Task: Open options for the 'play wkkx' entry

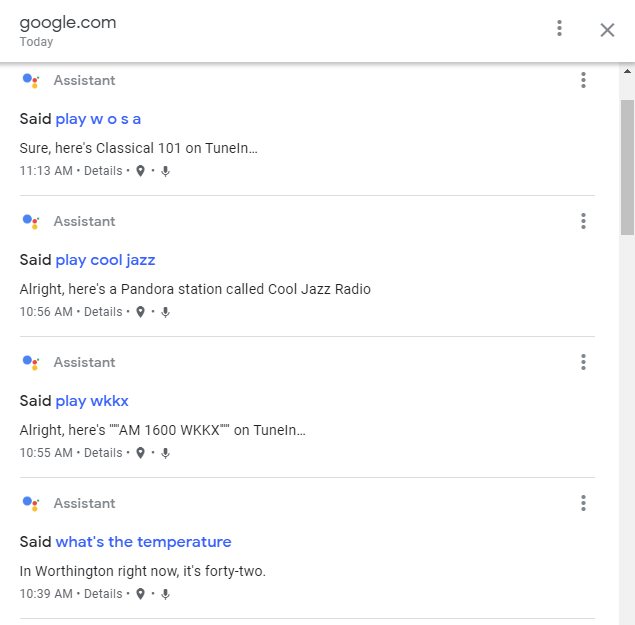Action: 583,362
